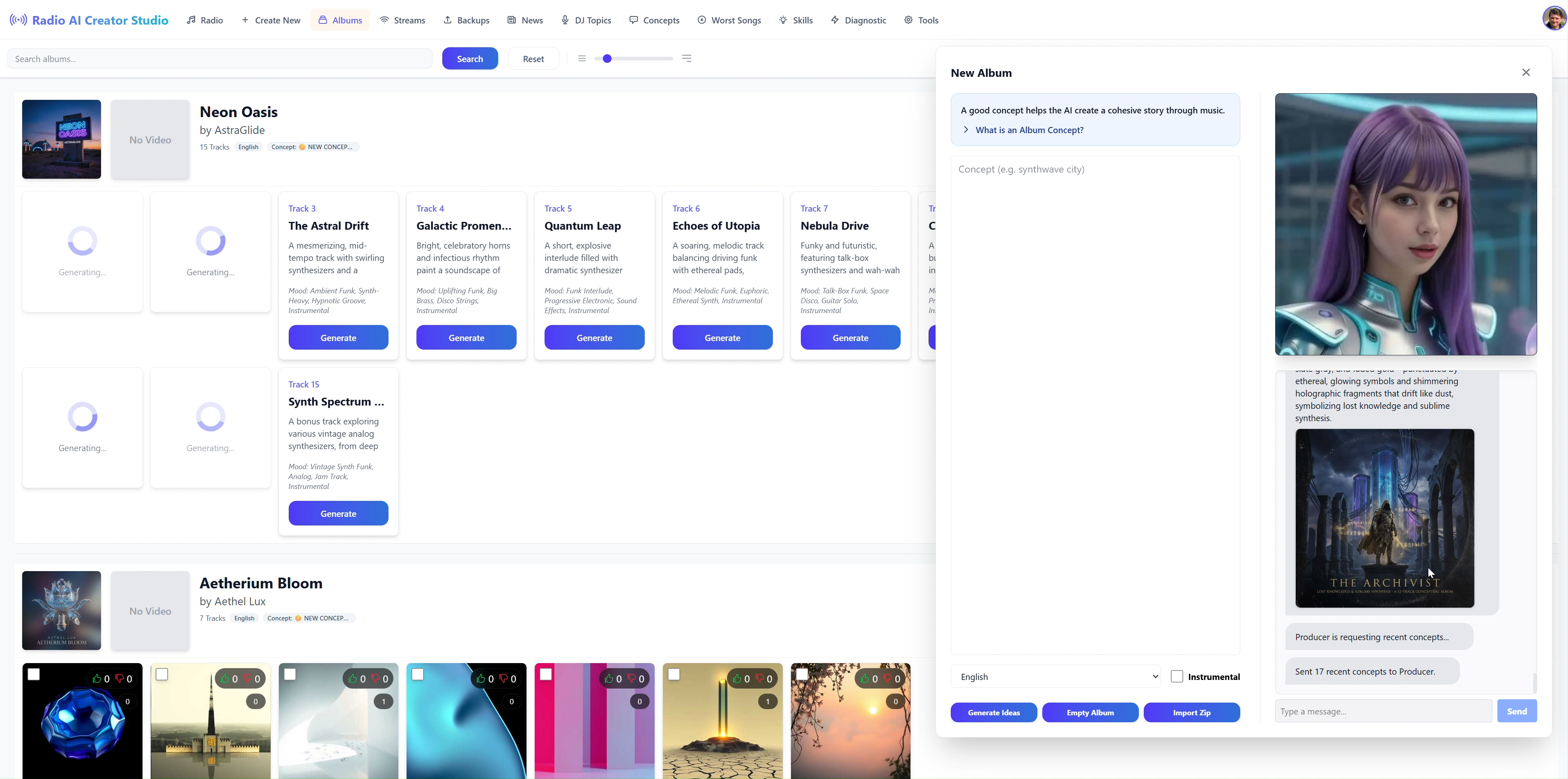Tick the checkbox on the pink track thumbnail
This screenshot has width=1568, height=779.
tap(546, 674)
